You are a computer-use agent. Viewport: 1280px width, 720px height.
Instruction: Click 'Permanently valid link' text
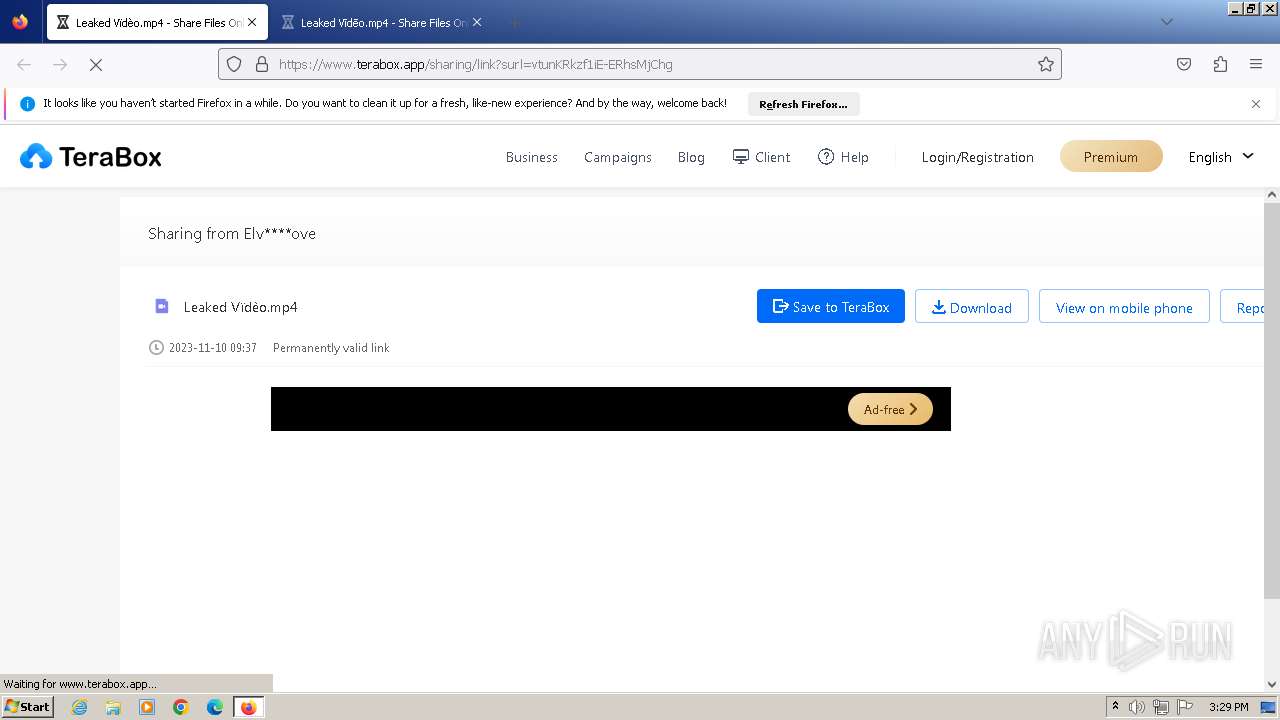[331, 348]
